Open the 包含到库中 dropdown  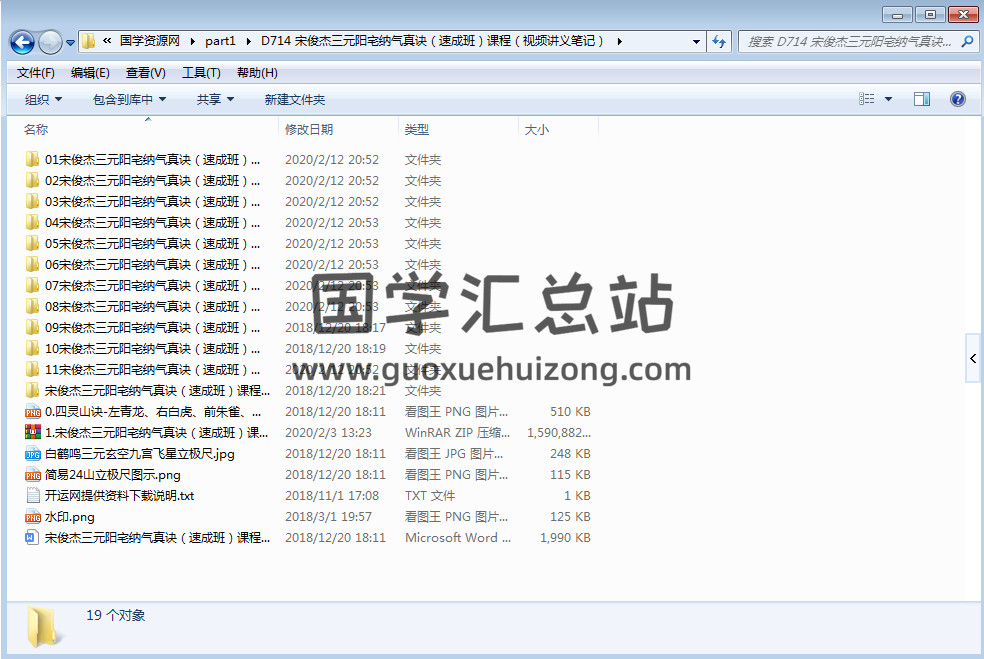click(x=129, y=99)
